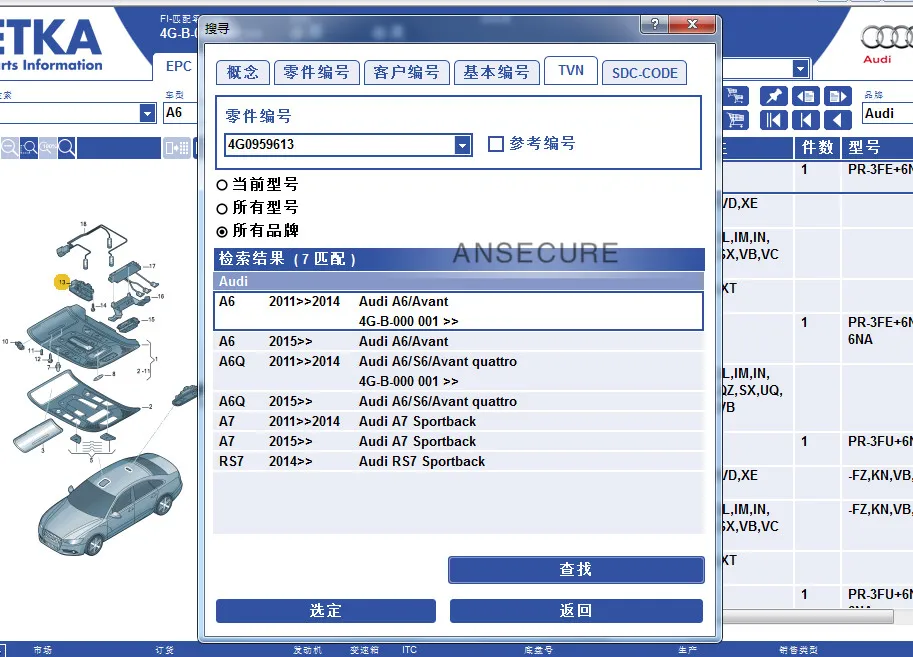
Task: Click the grey Audi car illustration
Action: pos(111,504)
